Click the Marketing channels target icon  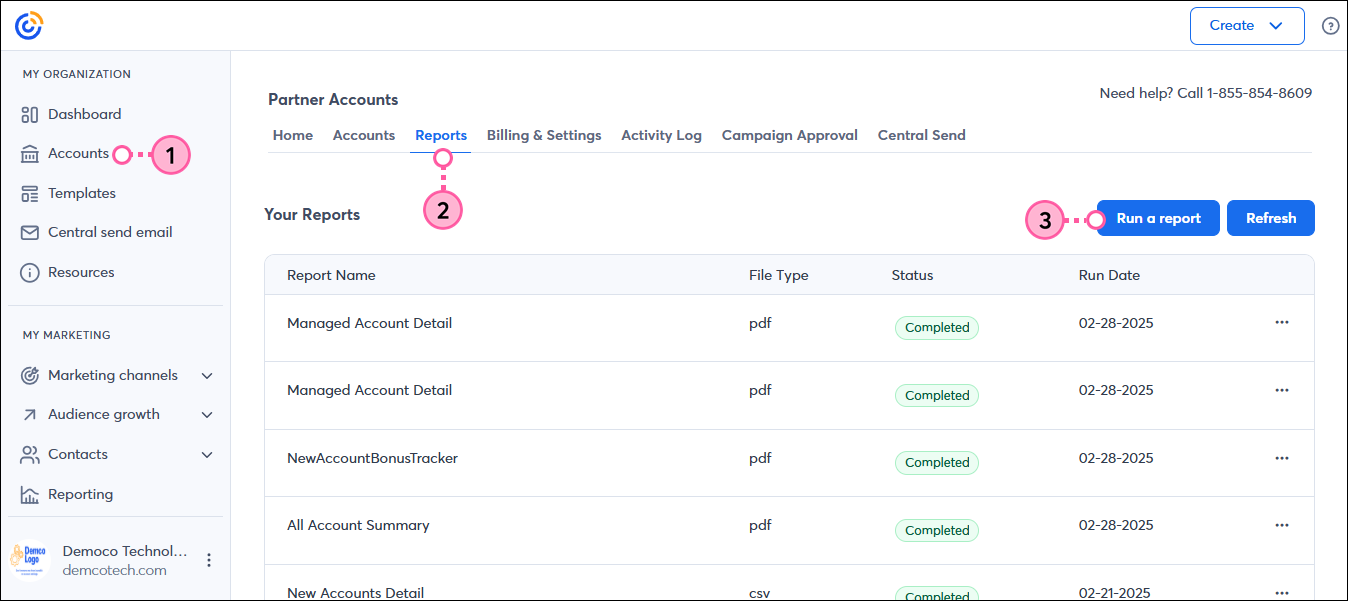coord(30,375)
